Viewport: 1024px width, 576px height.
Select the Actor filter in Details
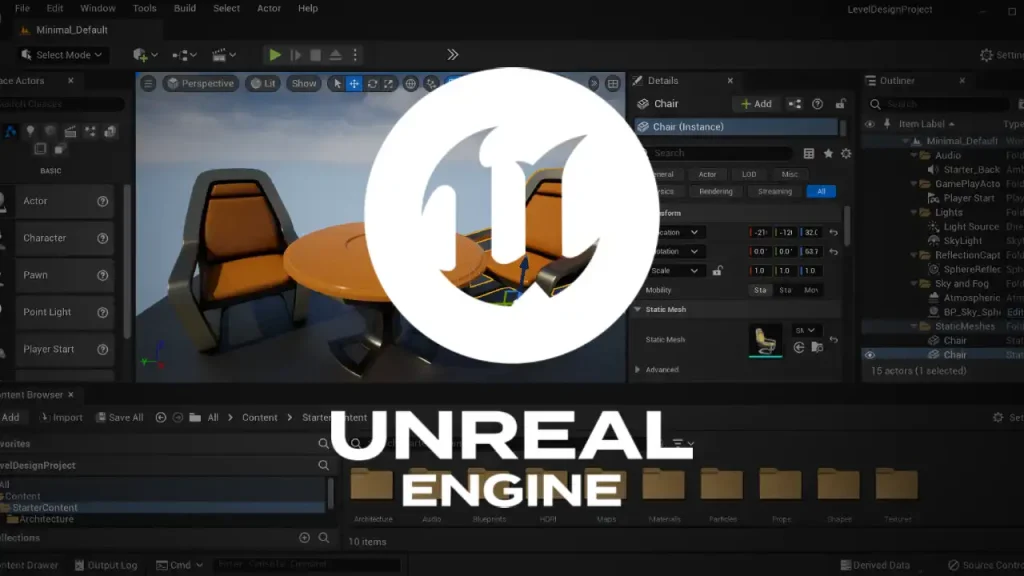point(707,174)
